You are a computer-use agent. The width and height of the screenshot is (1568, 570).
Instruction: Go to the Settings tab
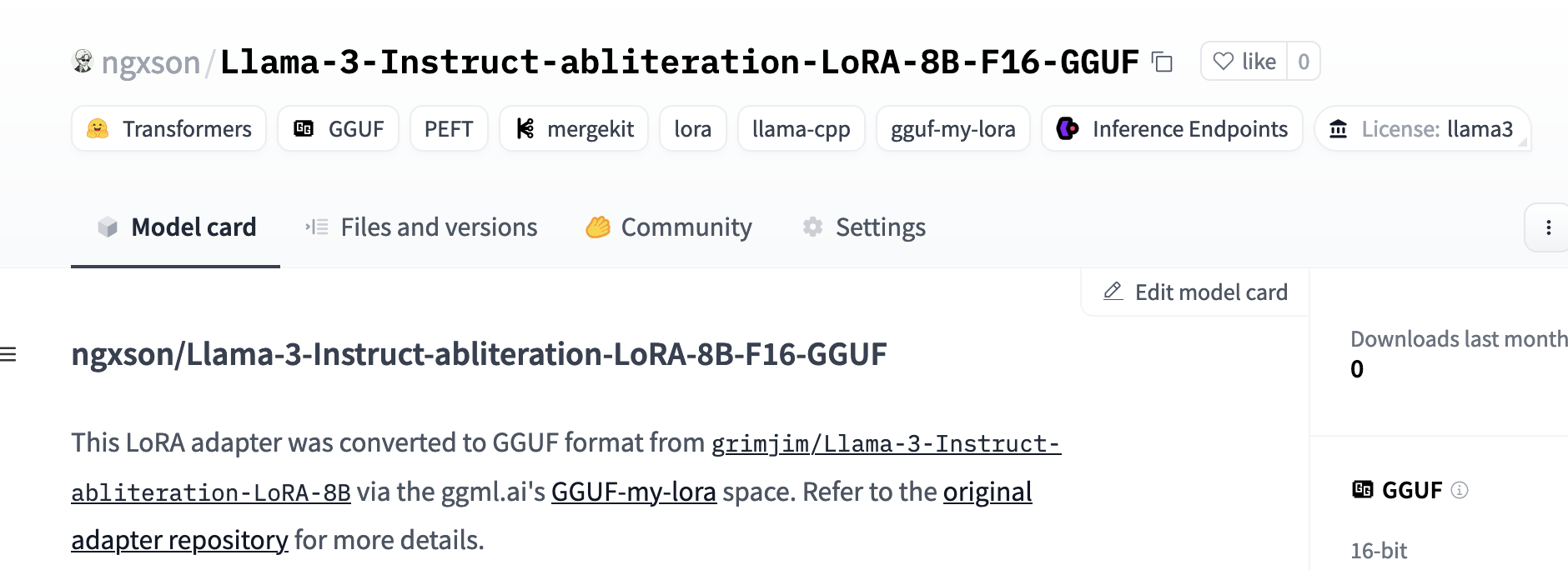[864, 227]
